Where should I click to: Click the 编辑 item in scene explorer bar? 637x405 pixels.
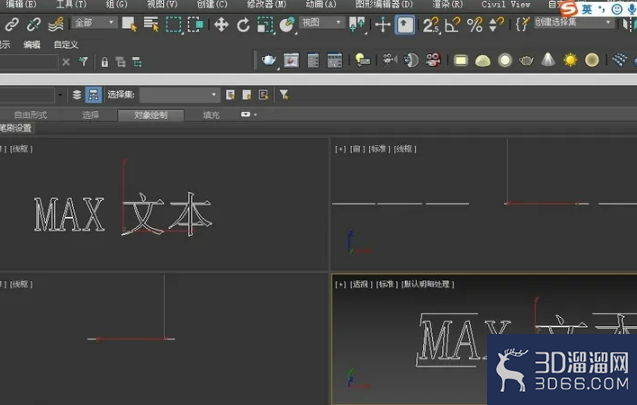pyautogui.click(x=32, y=45)
